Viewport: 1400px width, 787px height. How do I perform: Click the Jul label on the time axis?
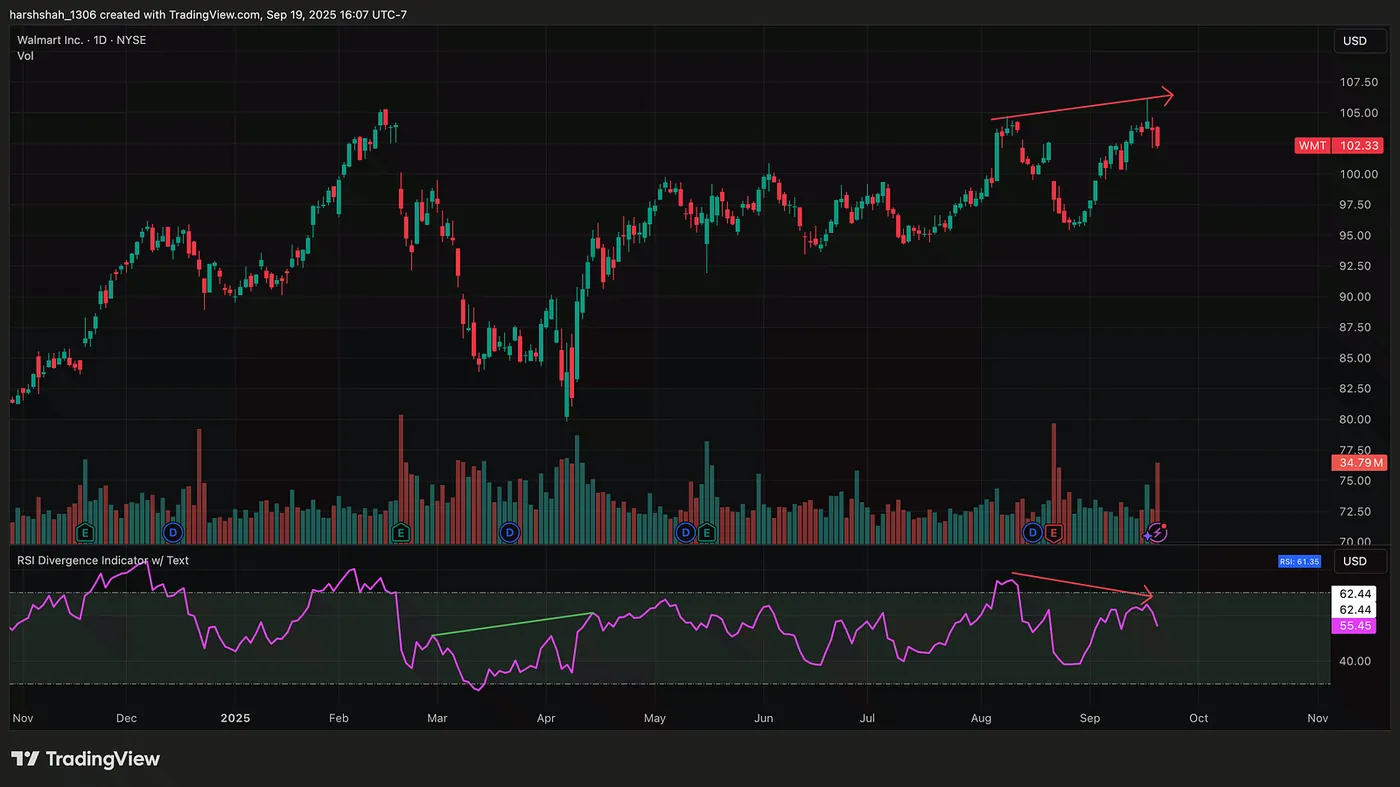tap(868, 718)
